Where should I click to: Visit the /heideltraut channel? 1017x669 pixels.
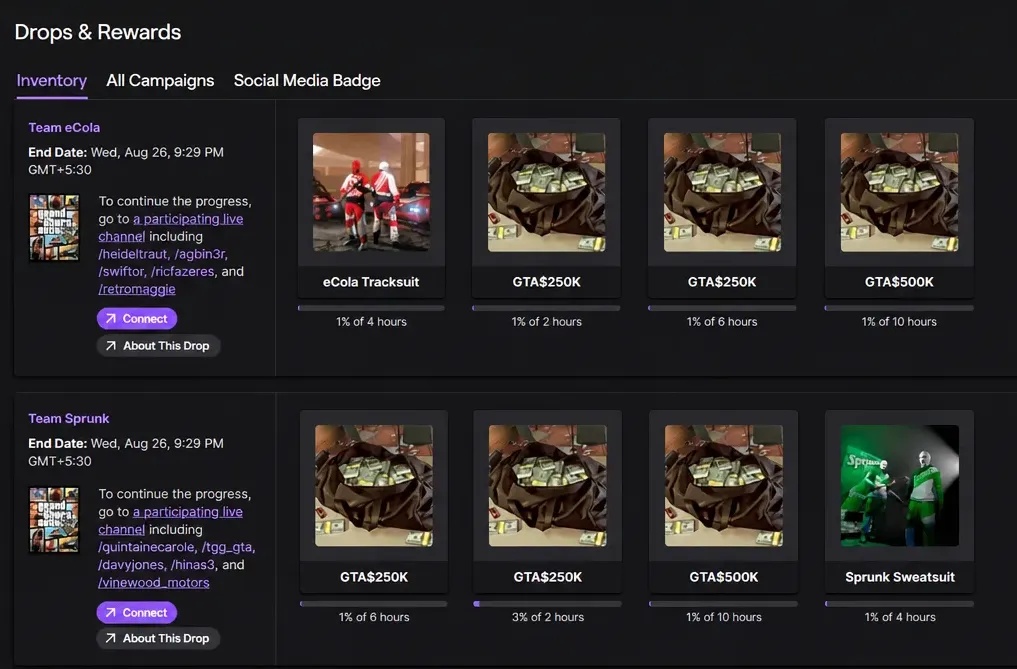133,254
